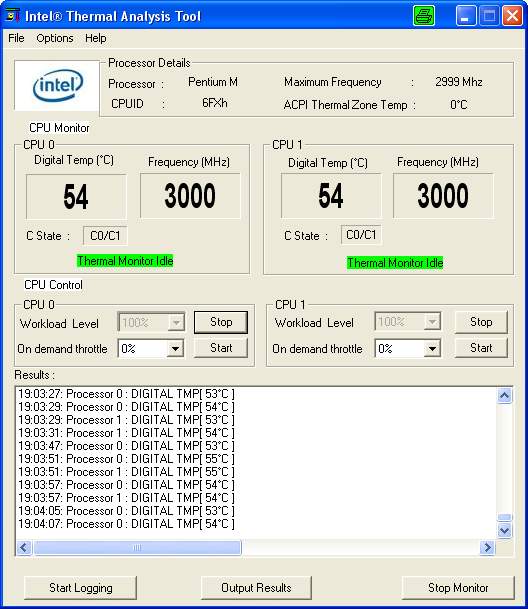Screen dimensions: 528x609
Task: Select the 19:03:29 Processor 0 54°C entry
Action: (x=126, y=407)
